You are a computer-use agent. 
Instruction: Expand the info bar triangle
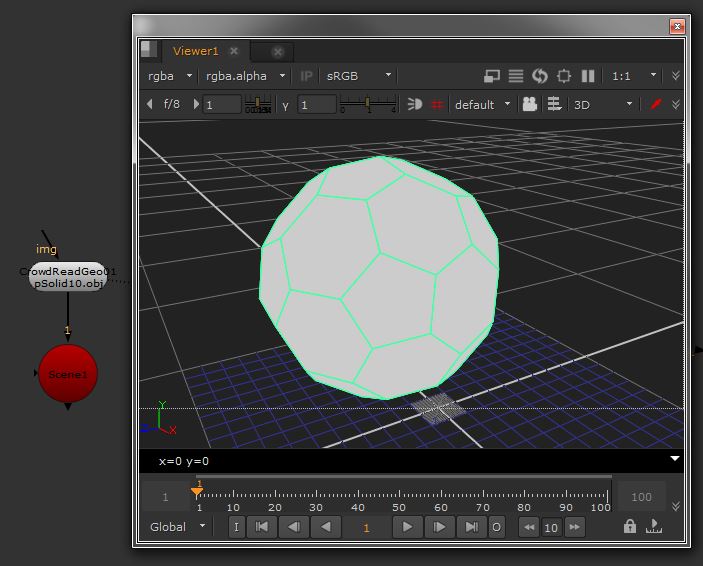675,458
